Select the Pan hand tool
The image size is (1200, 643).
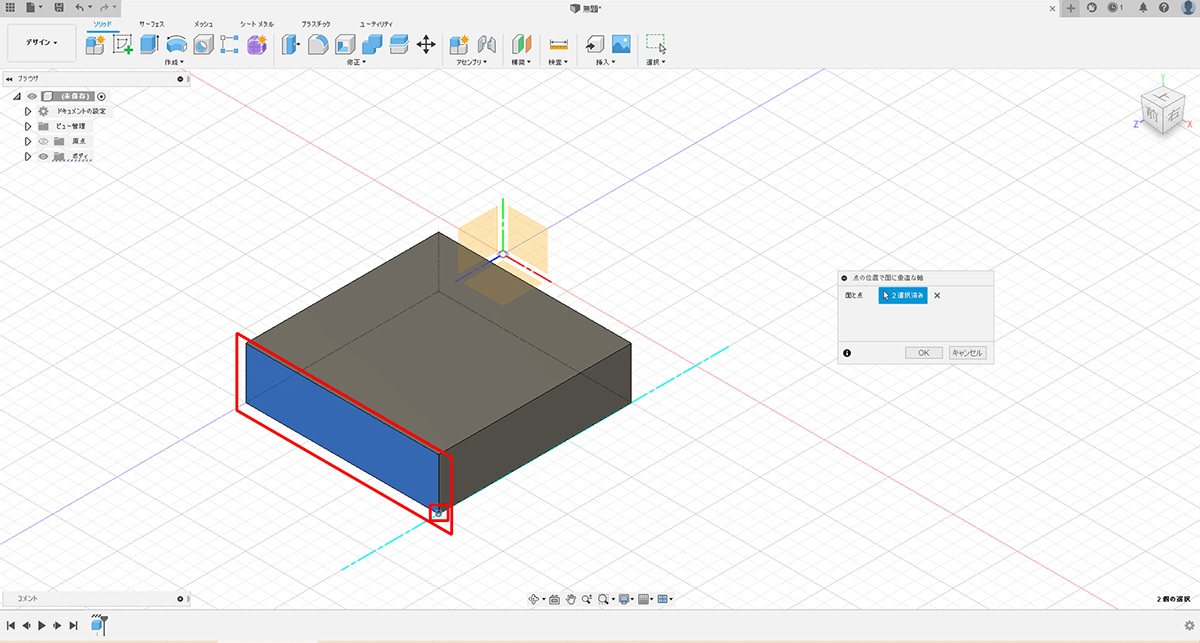coord(571,599)
